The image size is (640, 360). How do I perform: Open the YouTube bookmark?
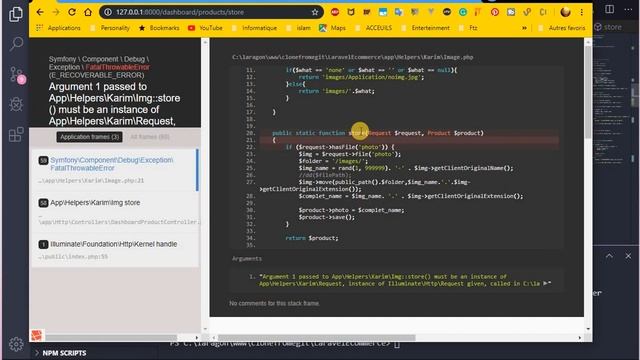click(206, 28)
